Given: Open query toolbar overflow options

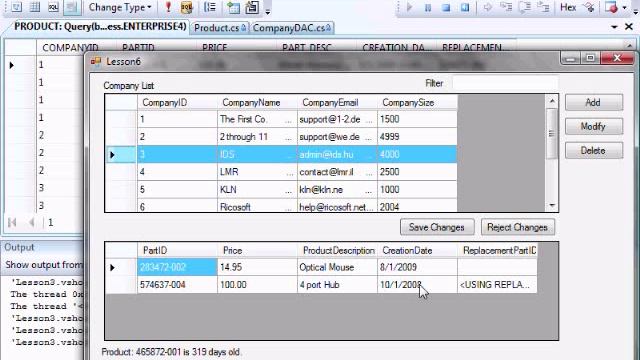Looking at the screenshot, I should [x=268, y=10].
